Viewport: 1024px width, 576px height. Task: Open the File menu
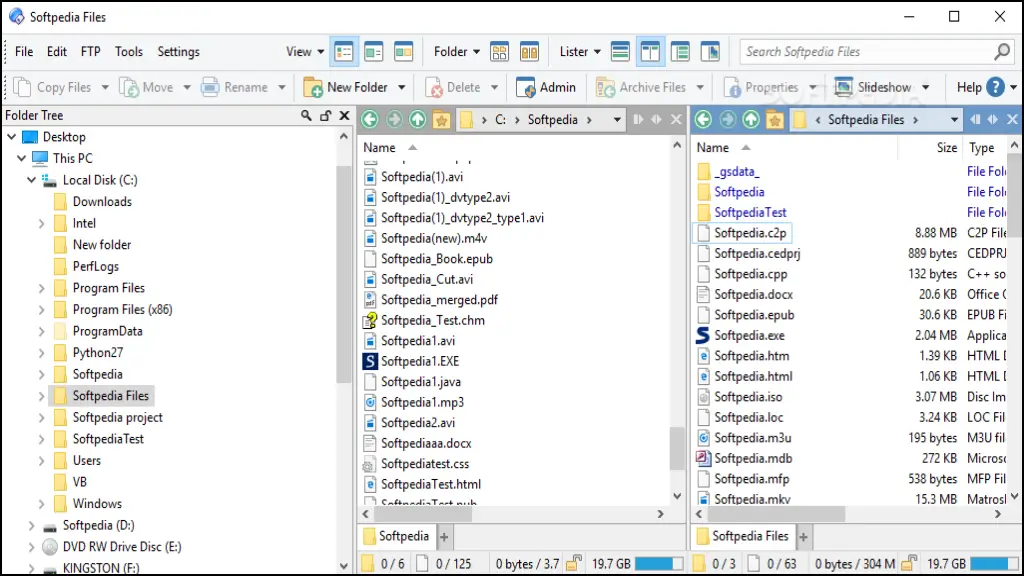tap(24, 52)
